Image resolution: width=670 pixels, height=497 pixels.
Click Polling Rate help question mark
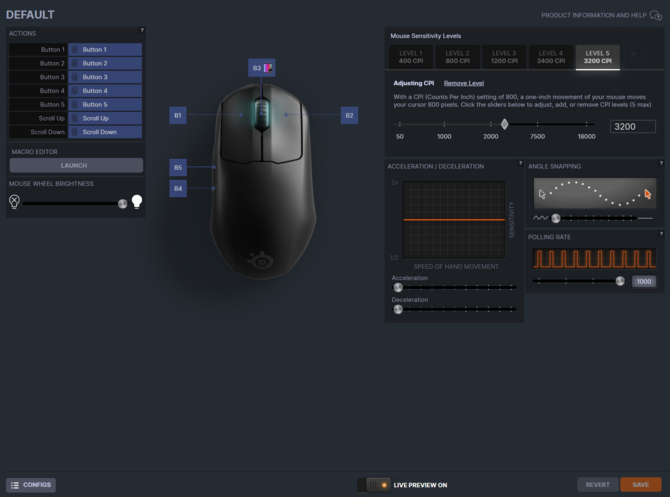click(661, 234)
